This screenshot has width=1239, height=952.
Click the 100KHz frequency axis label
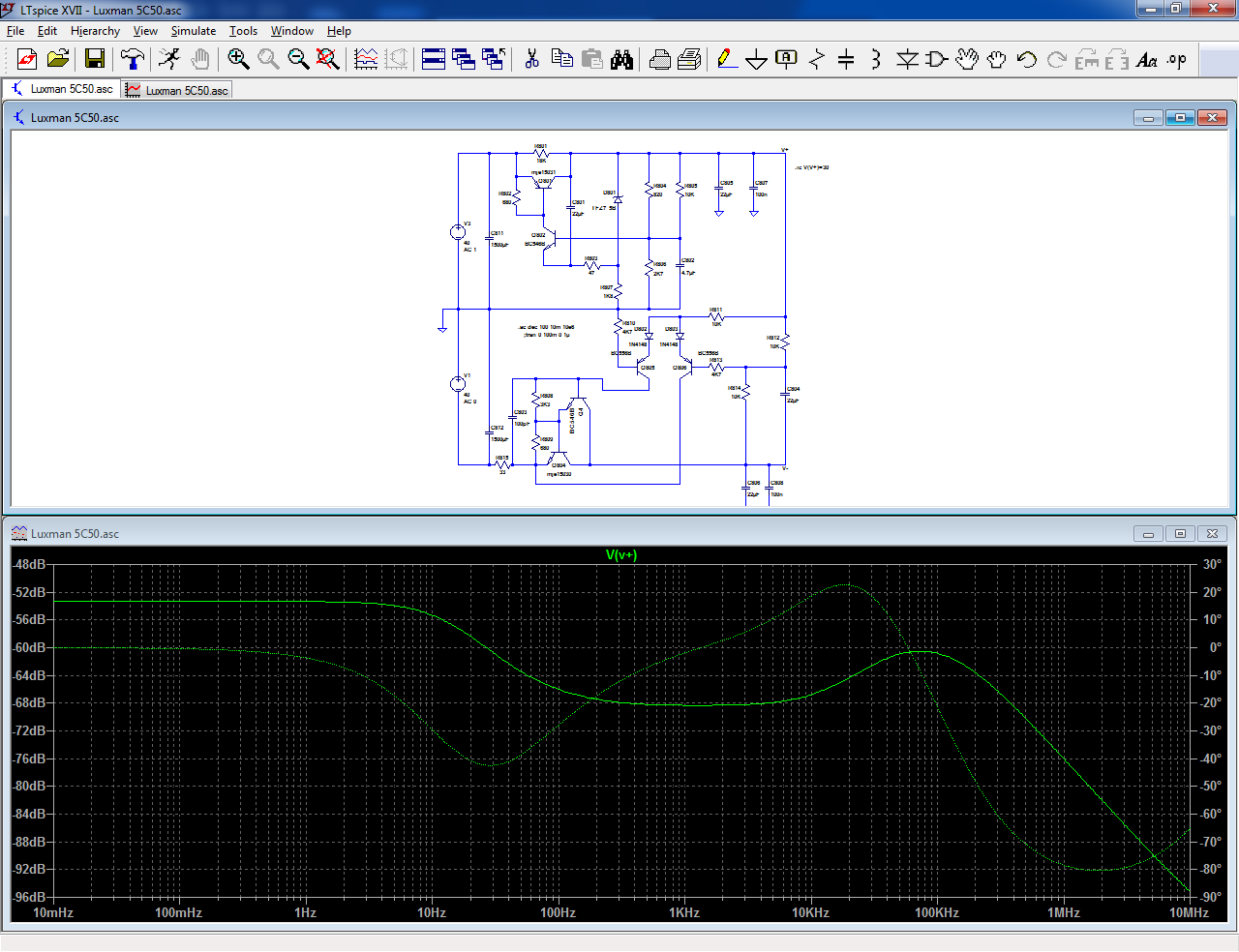pyautogui.click(x=937, y=912)
